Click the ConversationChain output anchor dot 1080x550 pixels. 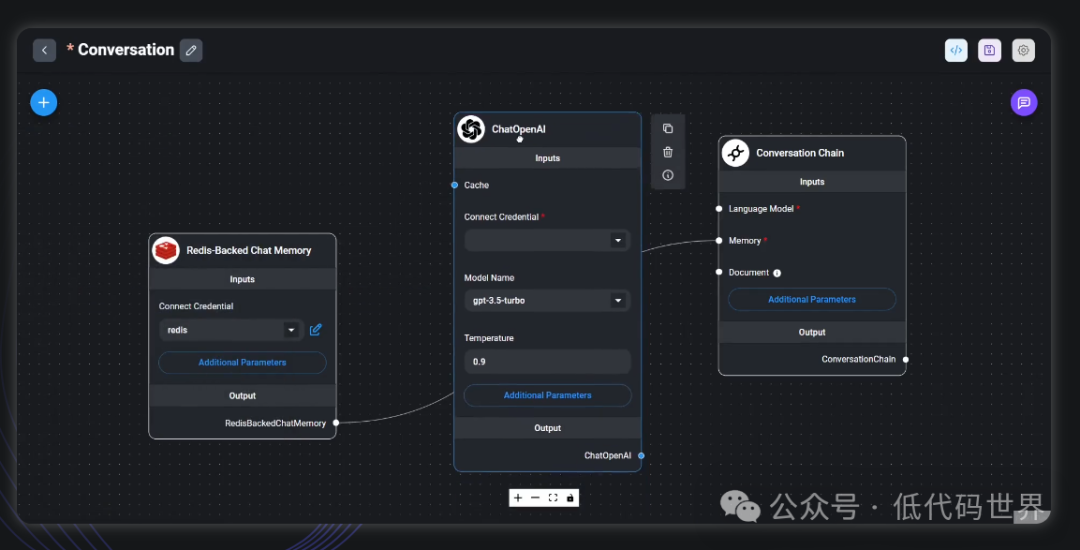point(906,359)
